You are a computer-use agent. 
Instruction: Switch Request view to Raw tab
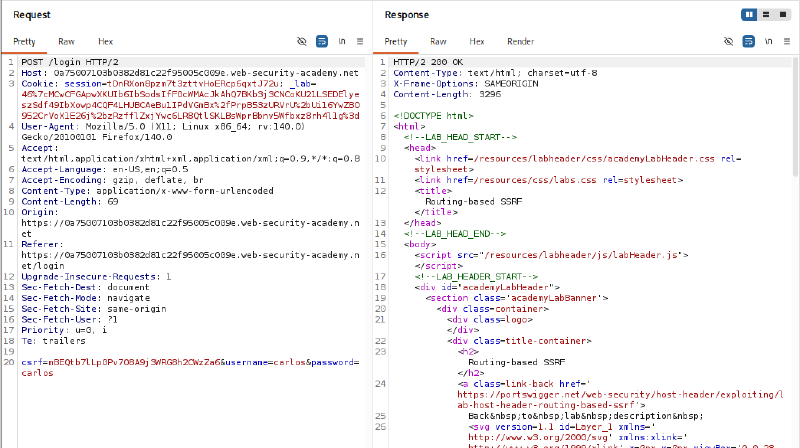(66, 41)
